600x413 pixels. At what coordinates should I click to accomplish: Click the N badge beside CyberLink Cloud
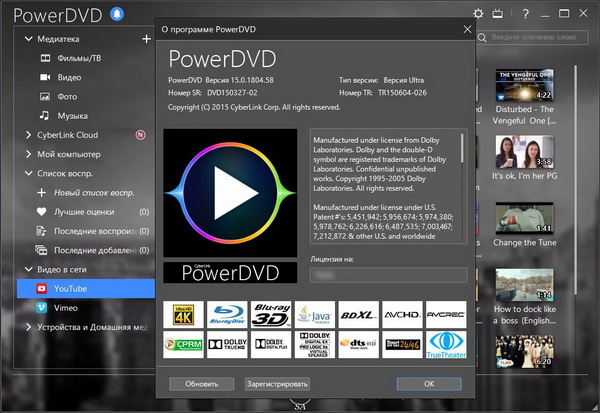click(x=140, y=135)
